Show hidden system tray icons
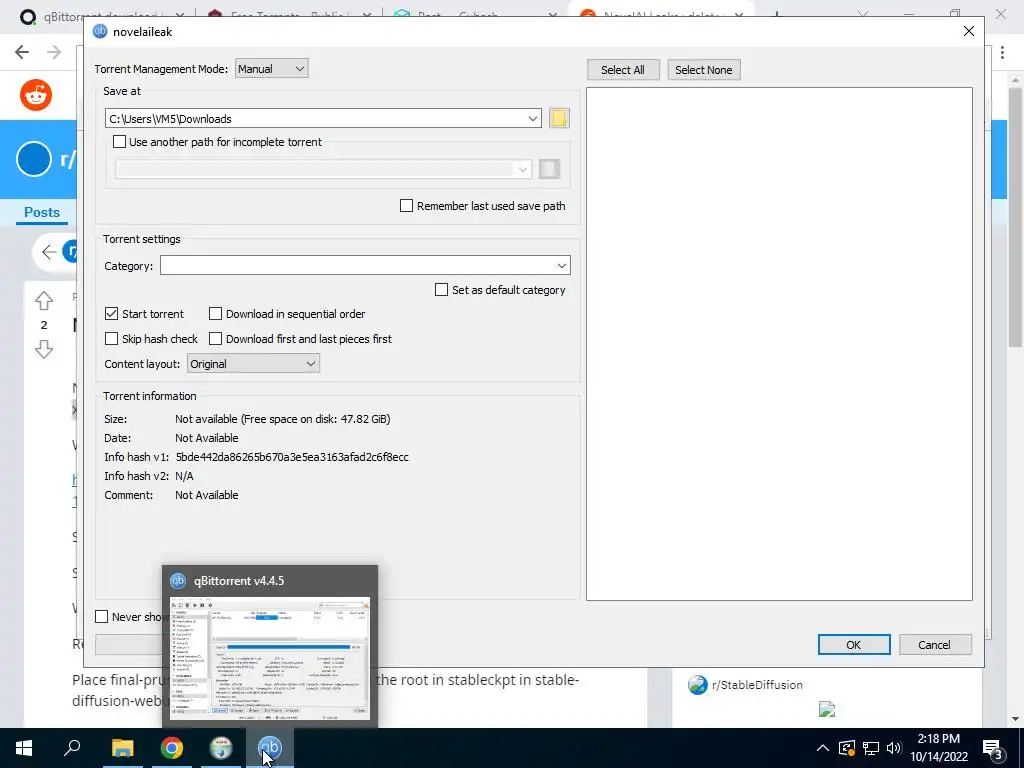The image size is (1024, 768). click(823, 748)
